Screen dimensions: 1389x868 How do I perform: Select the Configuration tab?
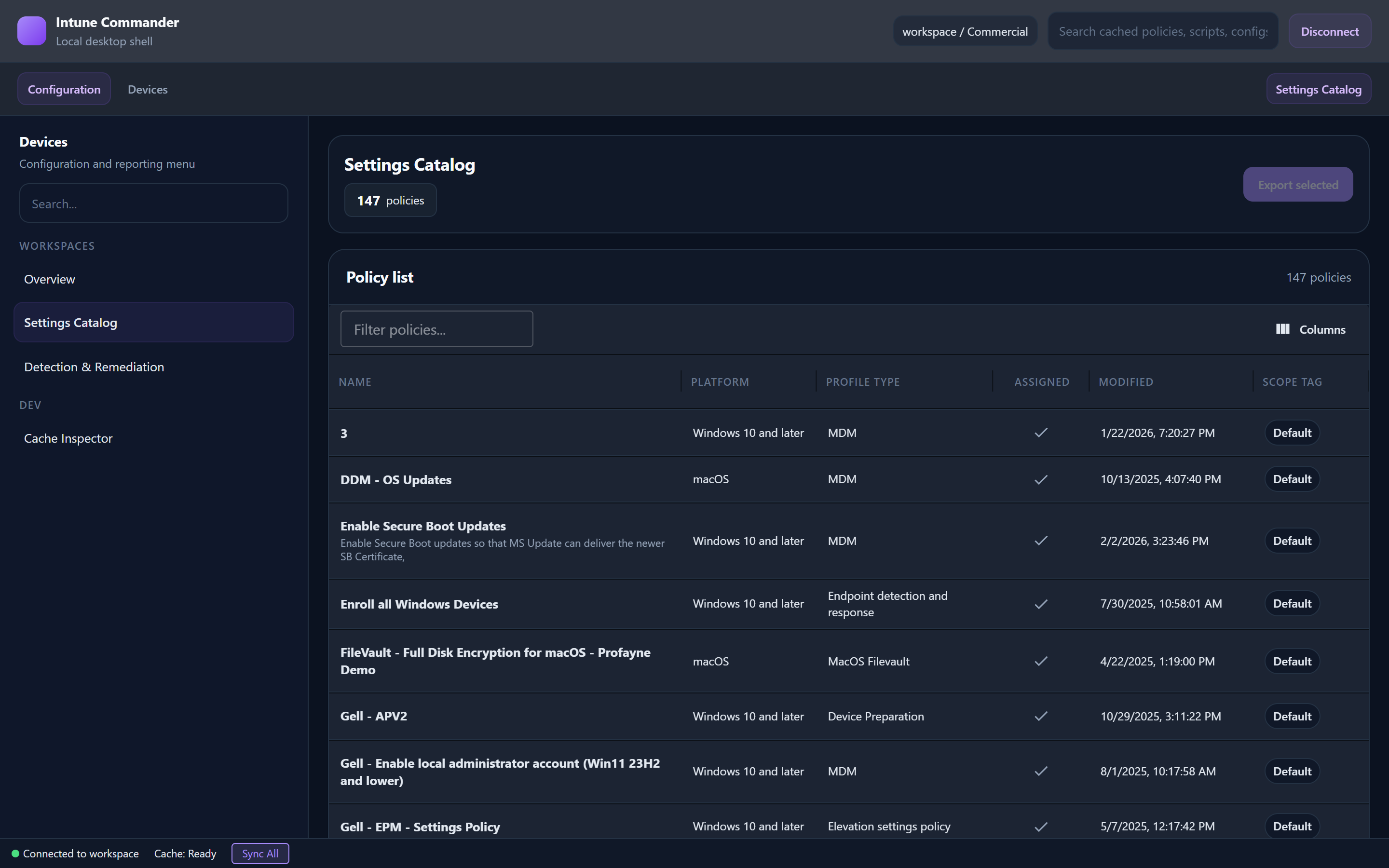(64, 89)
